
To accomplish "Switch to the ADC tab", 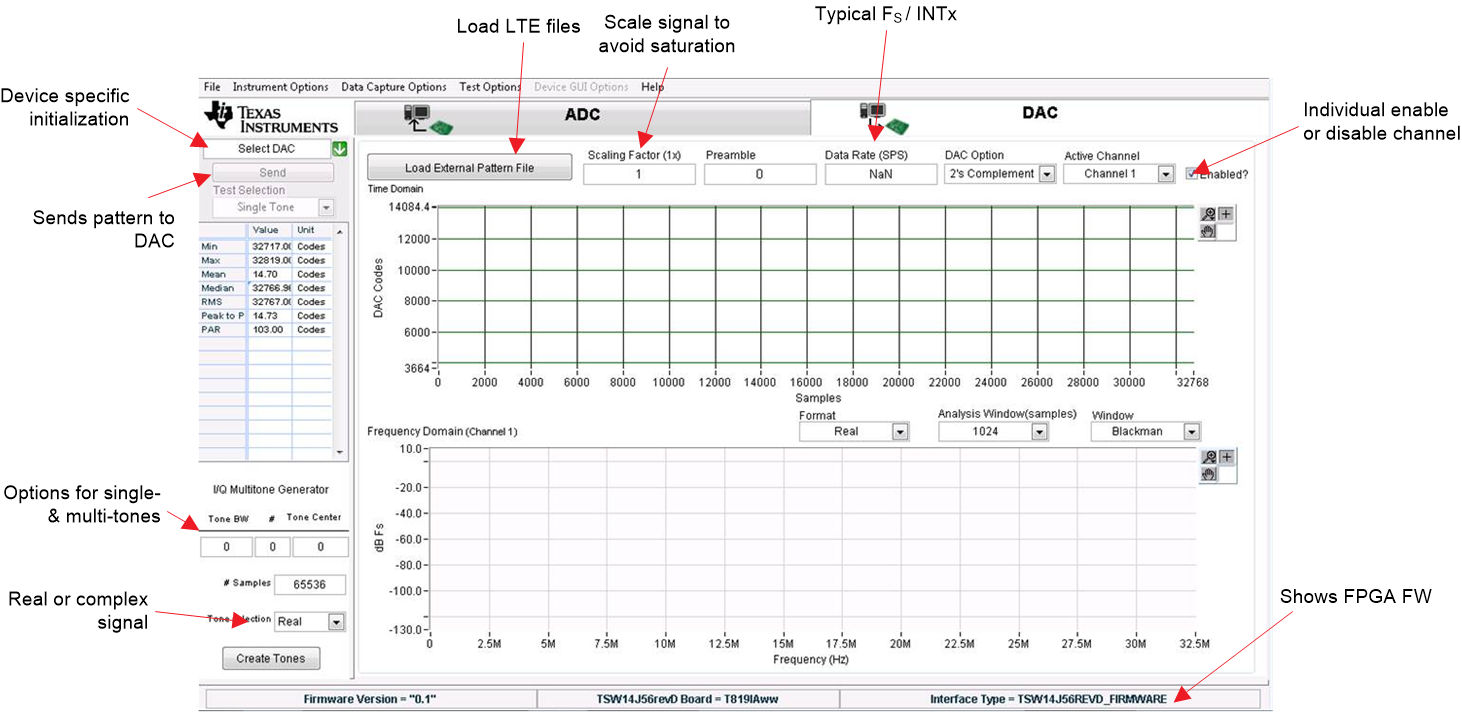I will point(580,114).
